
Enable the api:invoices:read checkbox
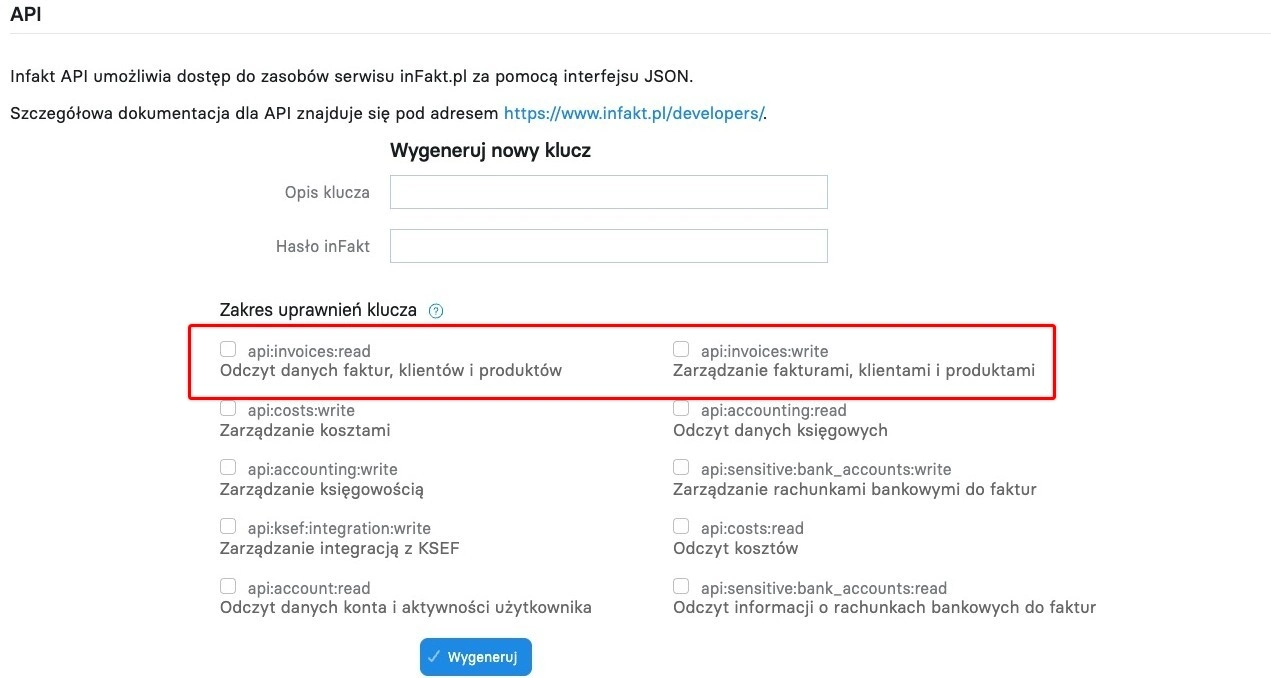pos(228,349)
